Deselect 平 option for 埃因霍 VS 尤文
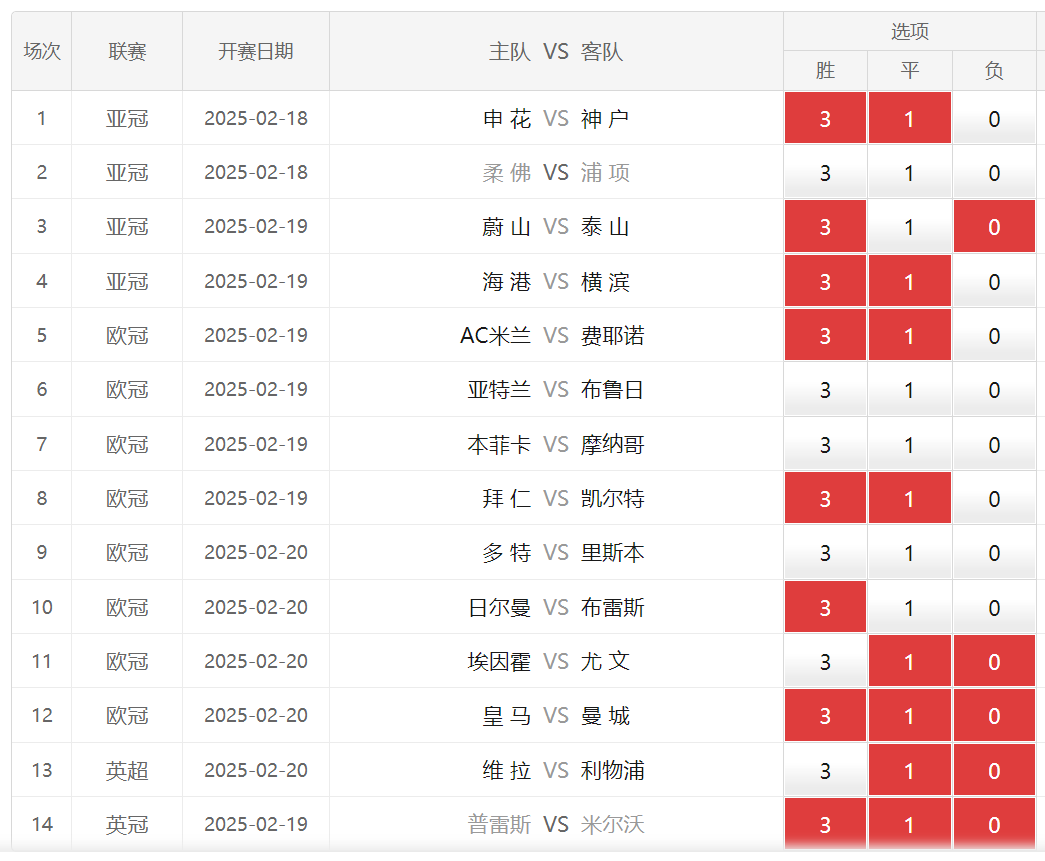The height and width of the screenshot is (861, 1045). coord(910,661)
